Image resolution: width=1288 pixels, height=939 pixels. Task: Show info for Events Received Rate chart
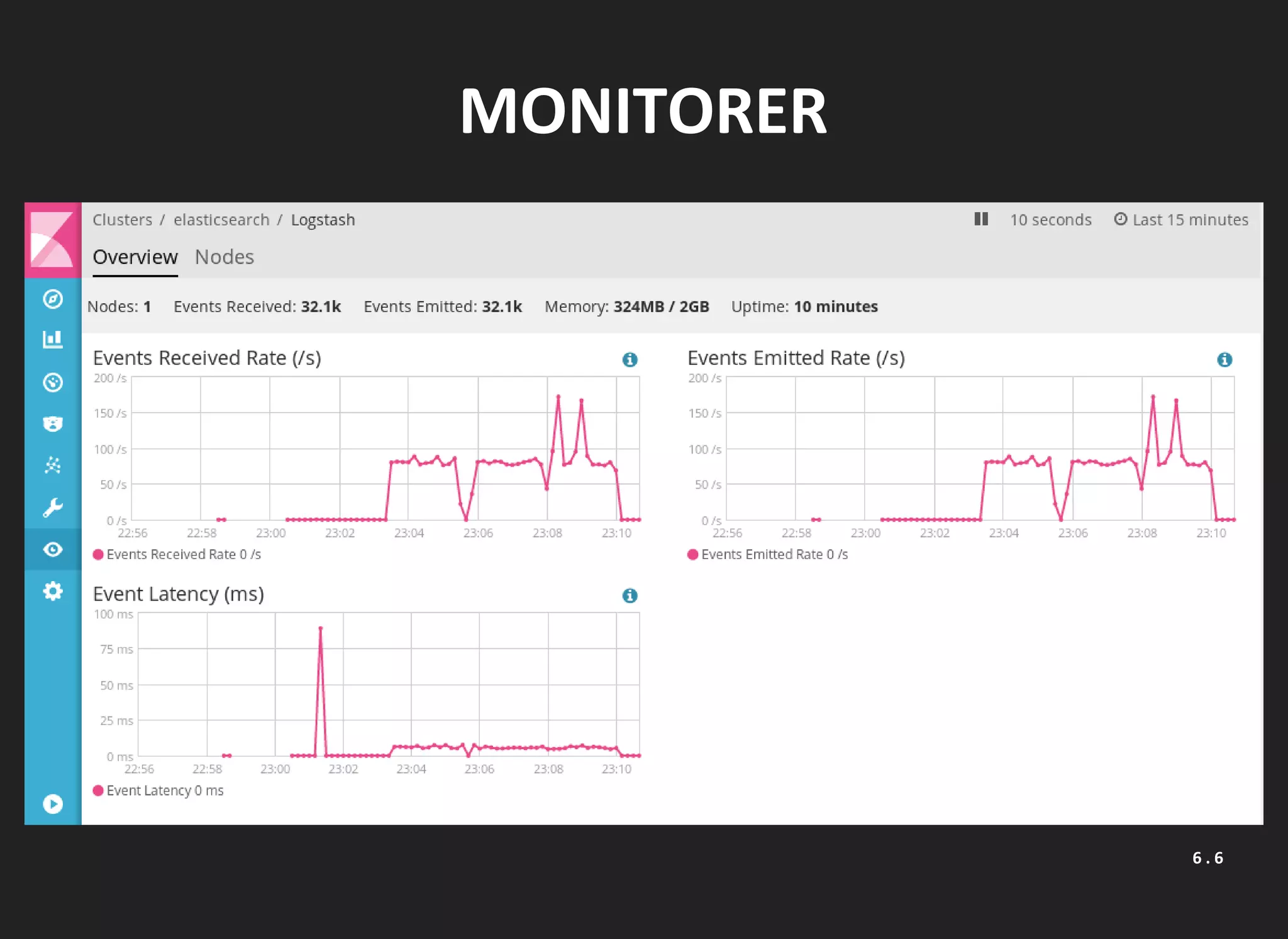pyautogui.click(x=630, y=360)
